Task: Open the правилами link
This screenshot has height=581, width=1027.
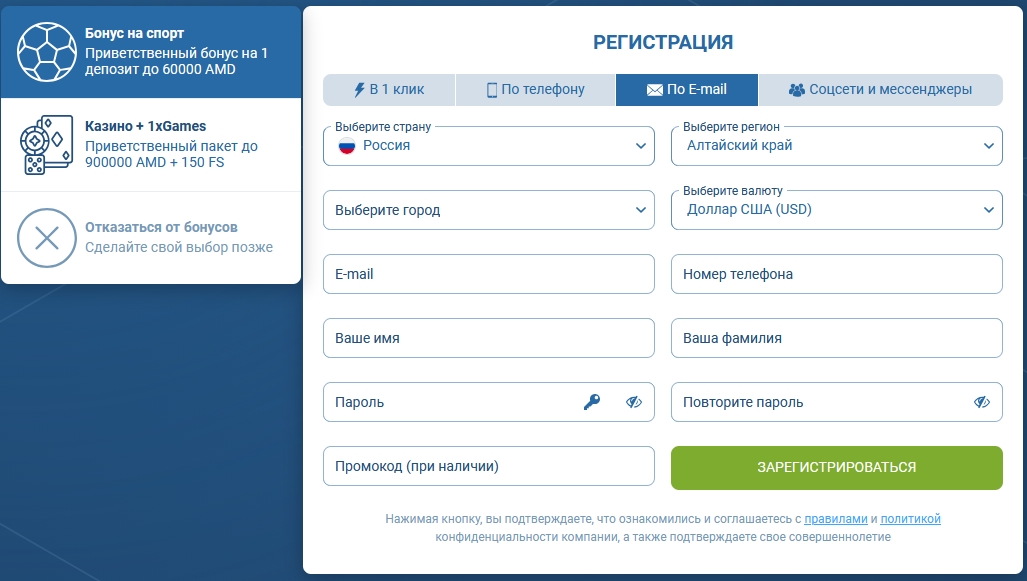Action: click(836, 519)
